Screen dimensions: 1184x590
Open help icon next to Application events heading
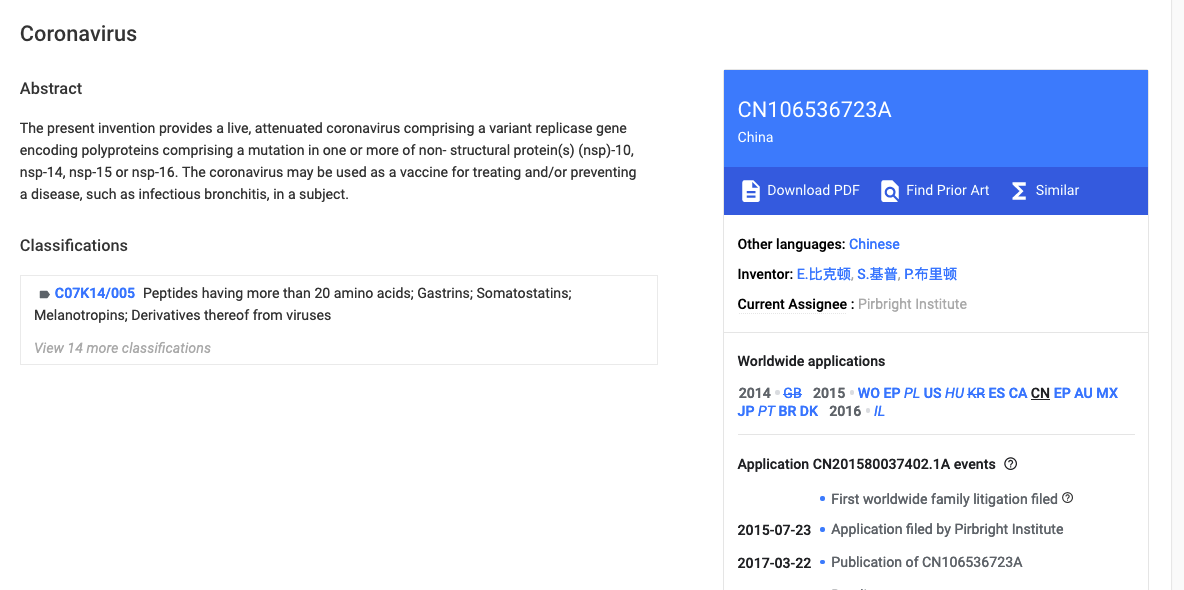click(x=1010, y=464)
